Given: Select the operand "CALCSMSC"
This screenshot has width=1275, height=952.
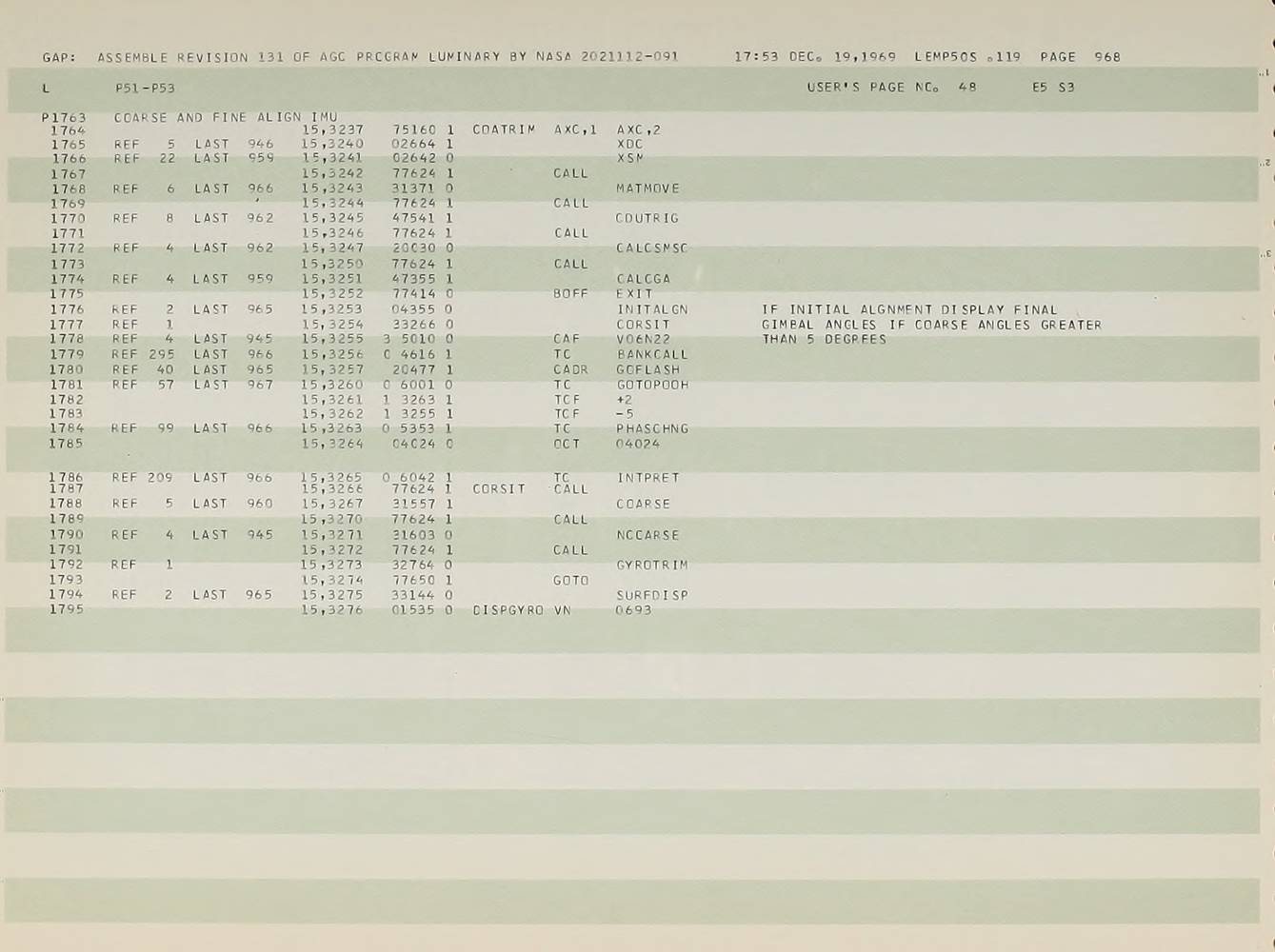Looking at the screenshot, I should [651, 248].
